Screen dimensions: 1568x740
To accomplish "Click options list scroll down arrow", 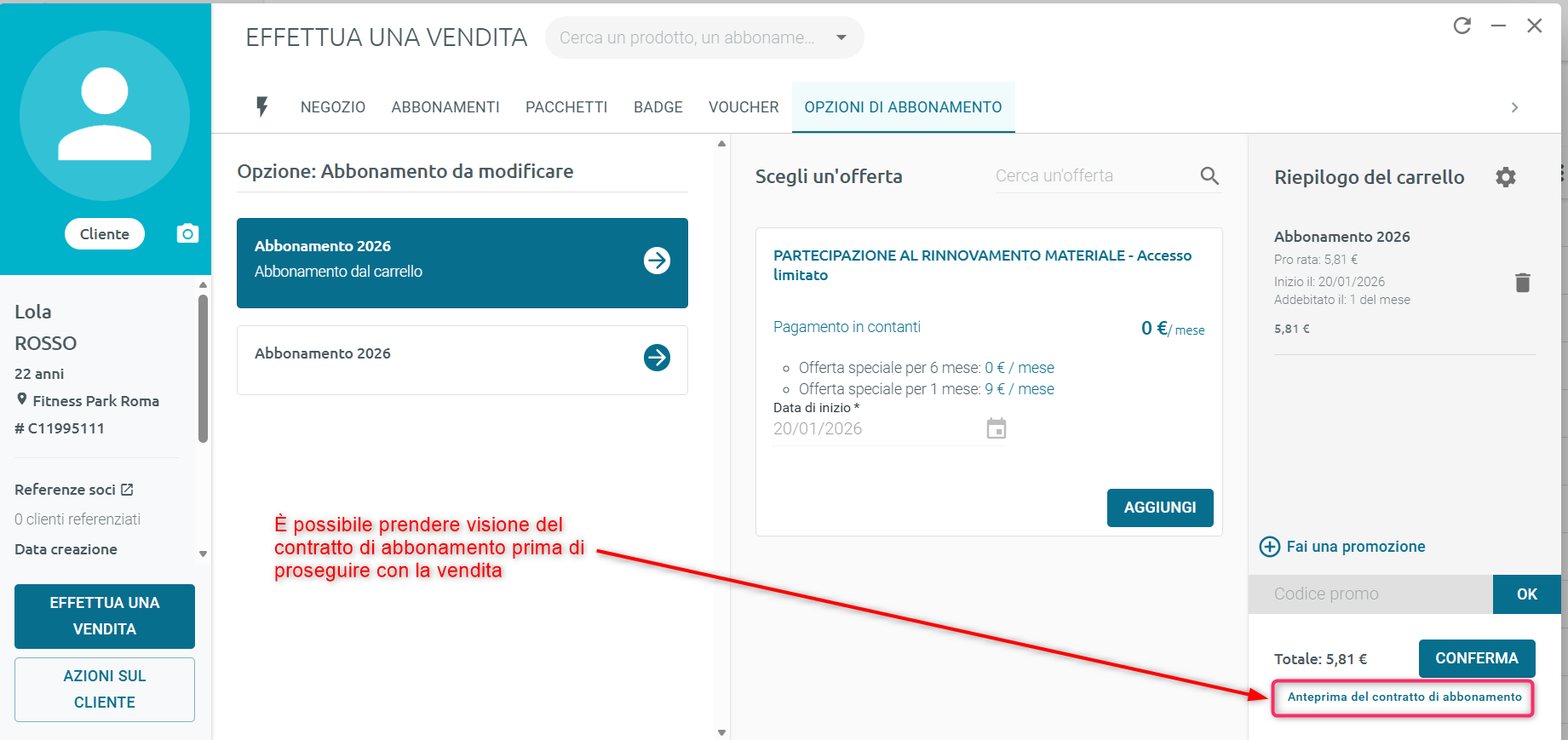I will pos(721,732).
